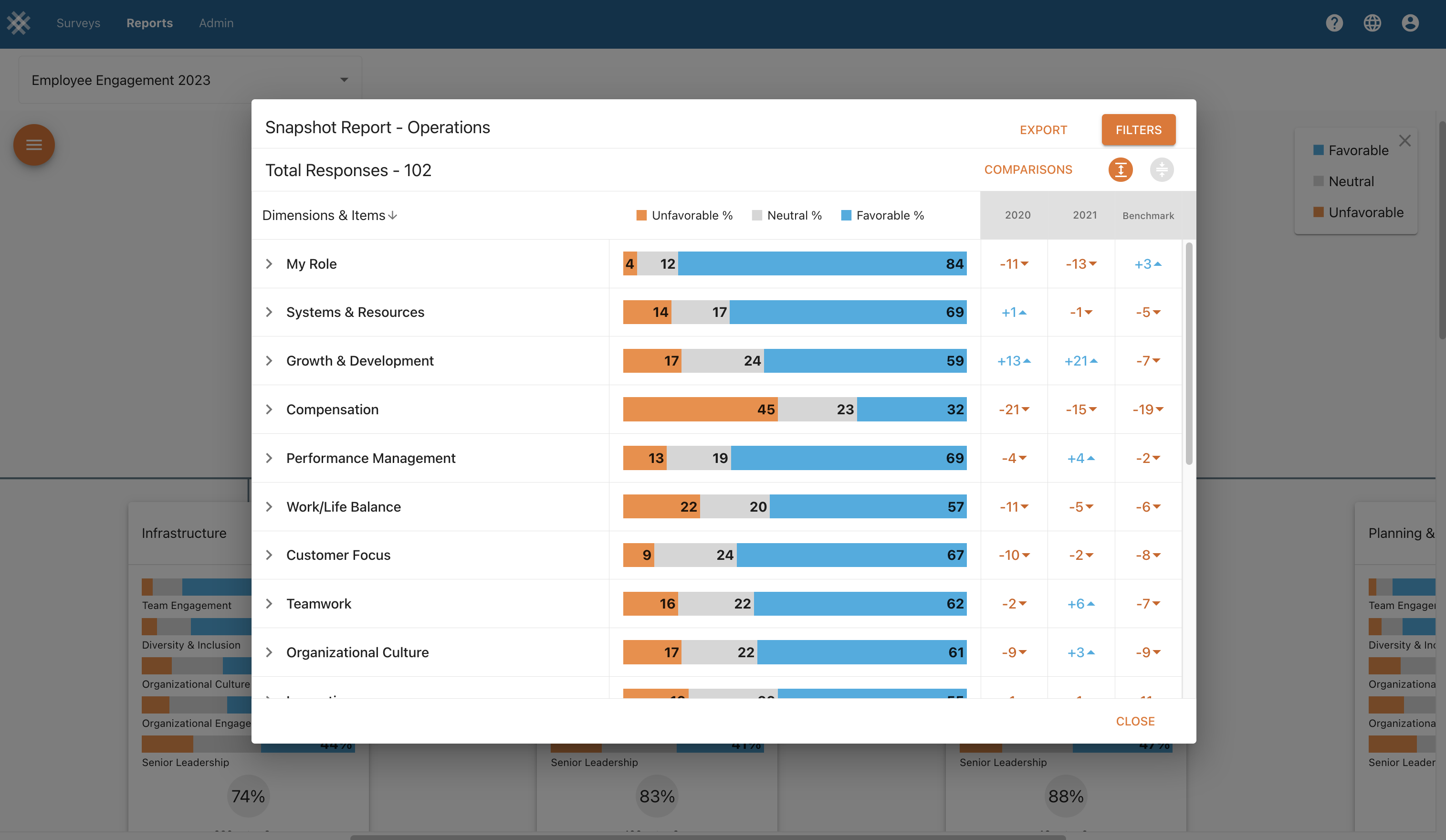
Task: Click the EXPORT button
Action: click(x=1043, y=130)
